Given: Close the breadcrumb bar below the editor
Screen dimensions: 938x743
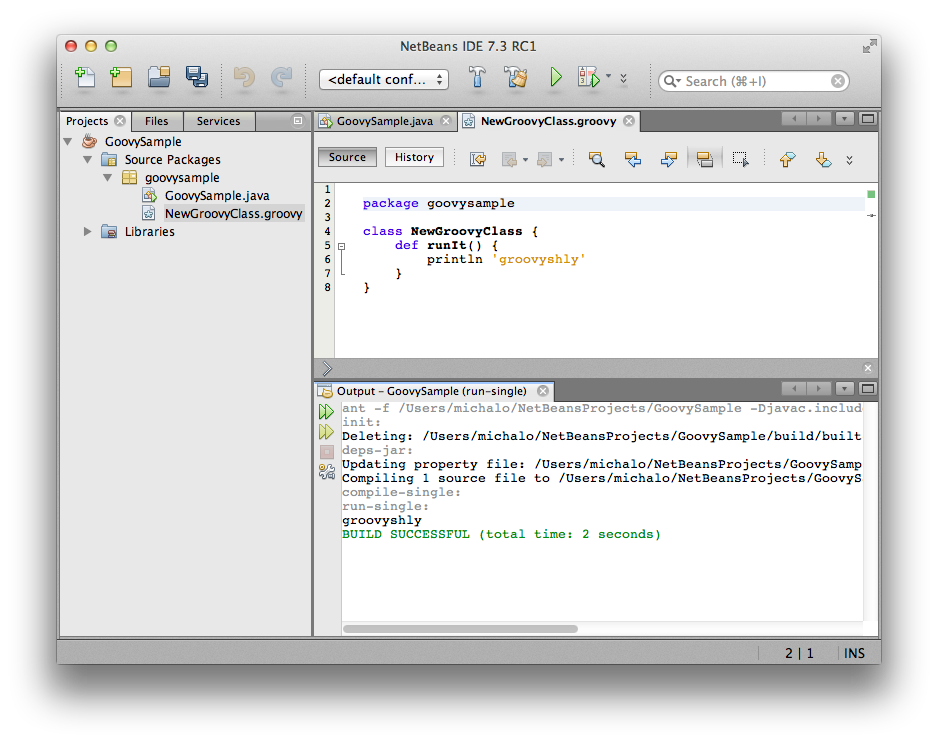Looking at the screenshot, I should pos(867,368).
